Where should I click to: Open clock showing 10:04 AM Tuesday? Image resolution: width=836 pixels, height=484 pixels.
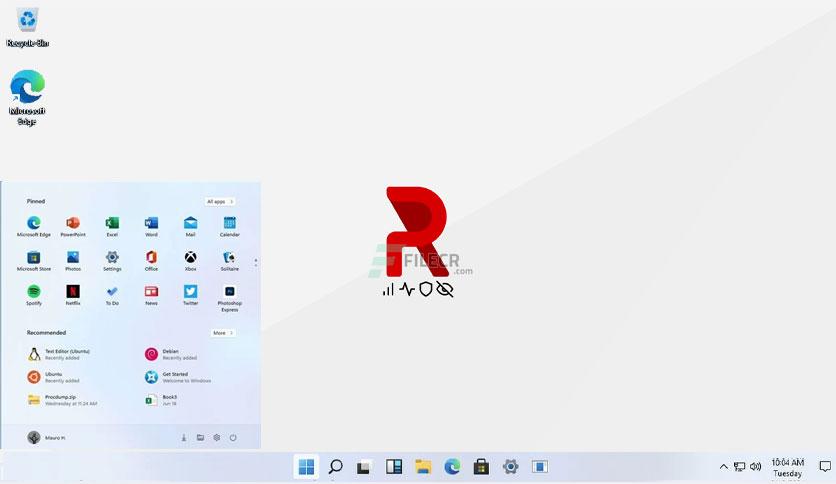(x=787, y=467)
